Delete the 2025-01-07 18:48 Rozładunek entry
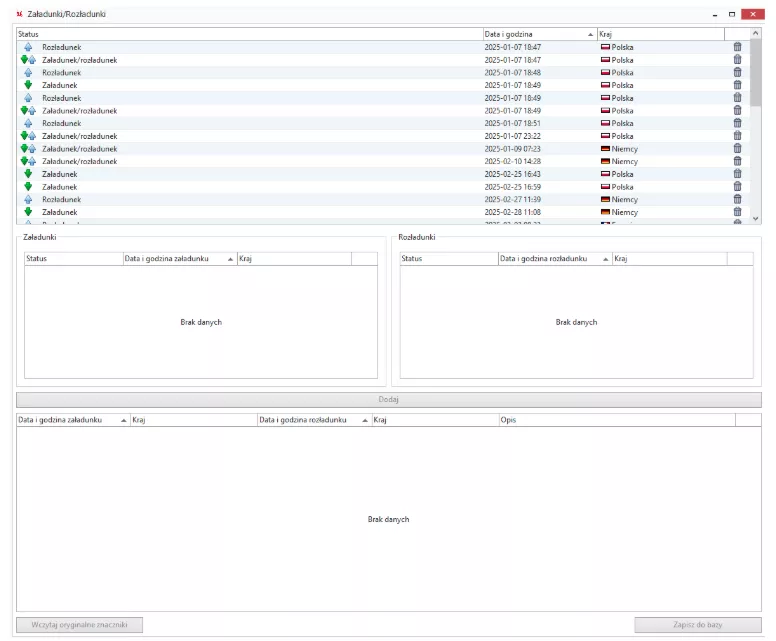Screen dimensions: 776x641 (x=737, y=73)
